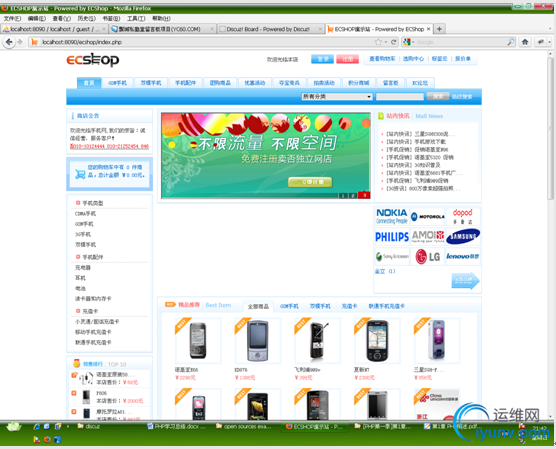Bookmark the page with the star icon
This screenshot has width=556, height=449.
[379, 42]
